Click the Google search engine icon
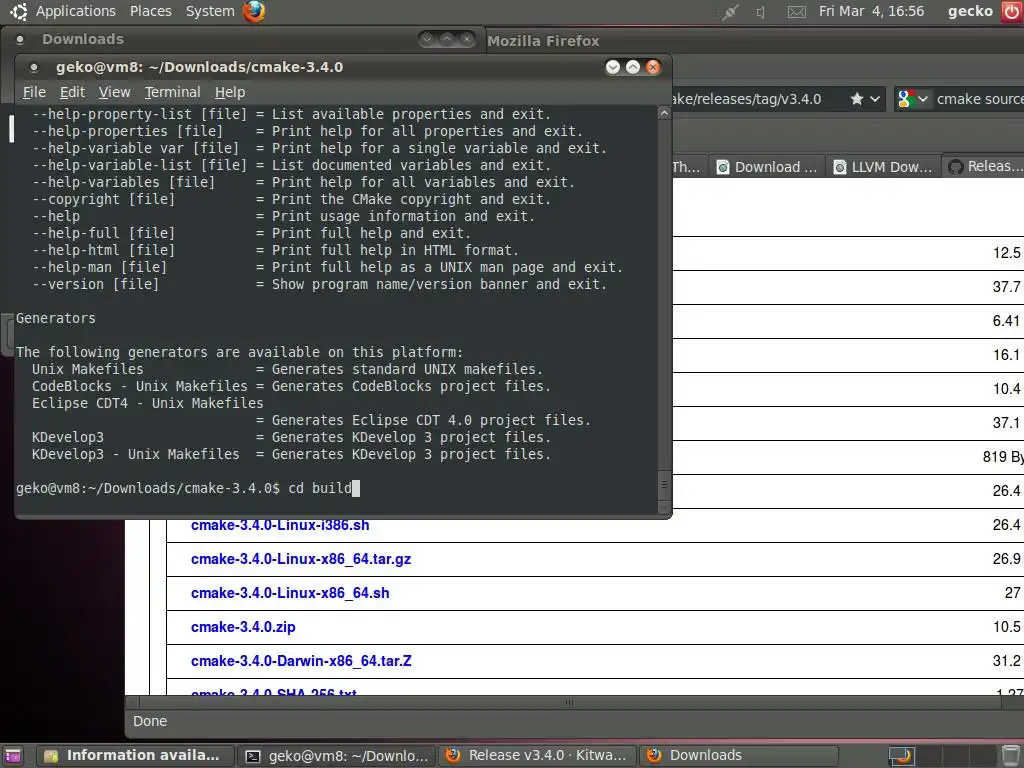 click(x=906, y=99)
